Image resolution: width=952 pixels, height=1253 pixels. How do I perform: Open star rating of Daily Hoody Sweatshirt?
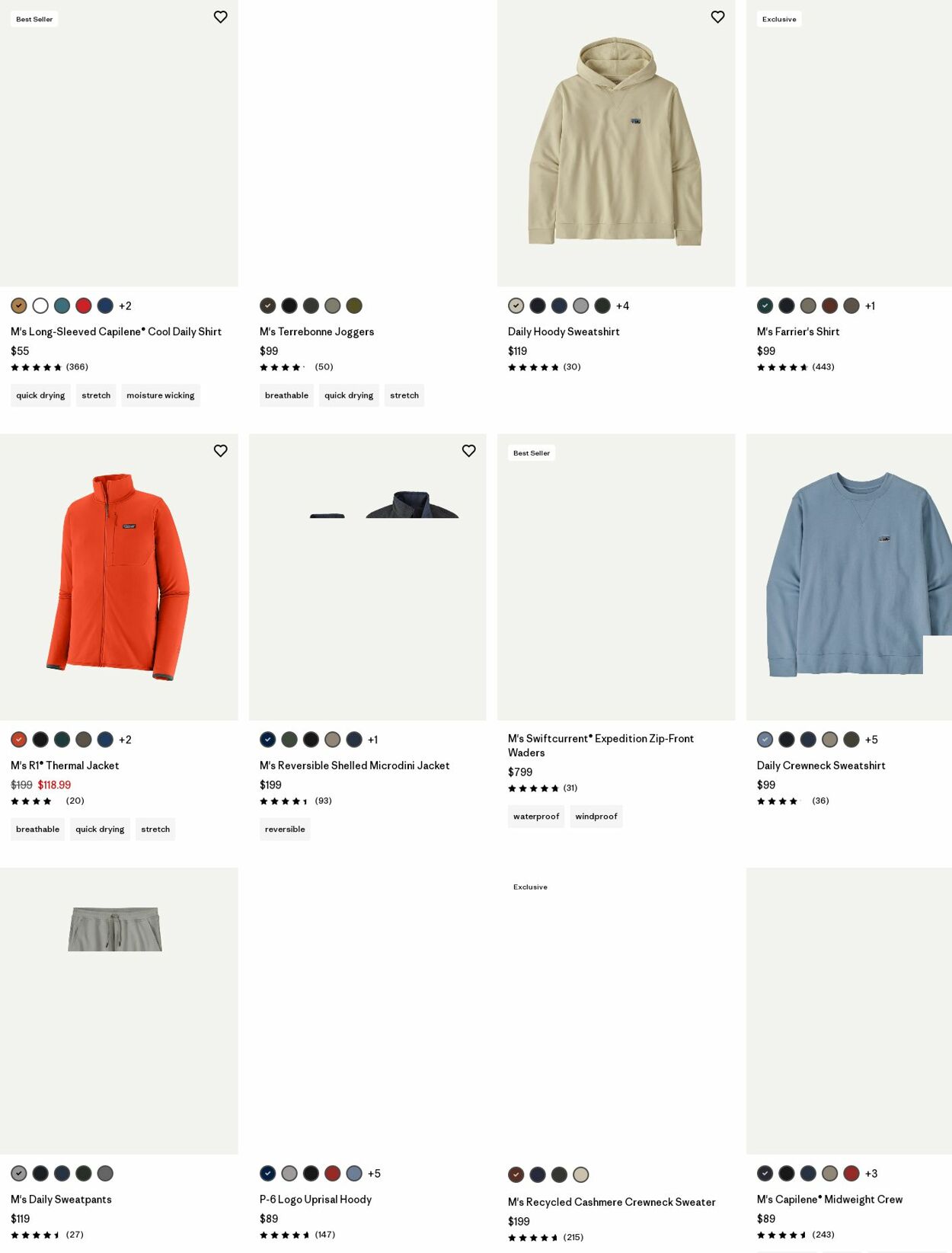545,367
